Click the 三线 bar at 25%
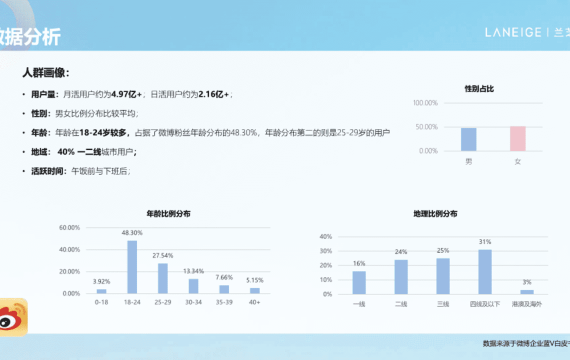Screen dimensions: 570x360 coord(443,276)
